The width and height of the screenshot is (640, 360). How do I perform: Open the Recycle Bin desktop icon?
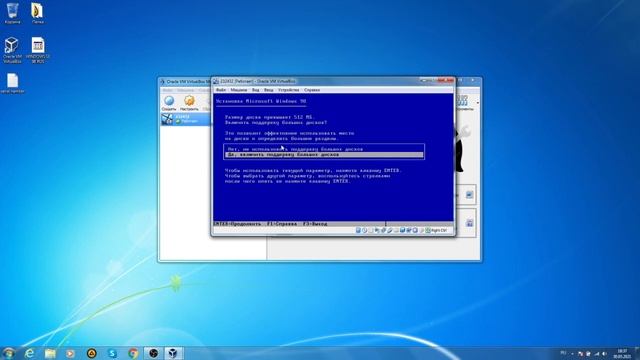tap(13, 12)
